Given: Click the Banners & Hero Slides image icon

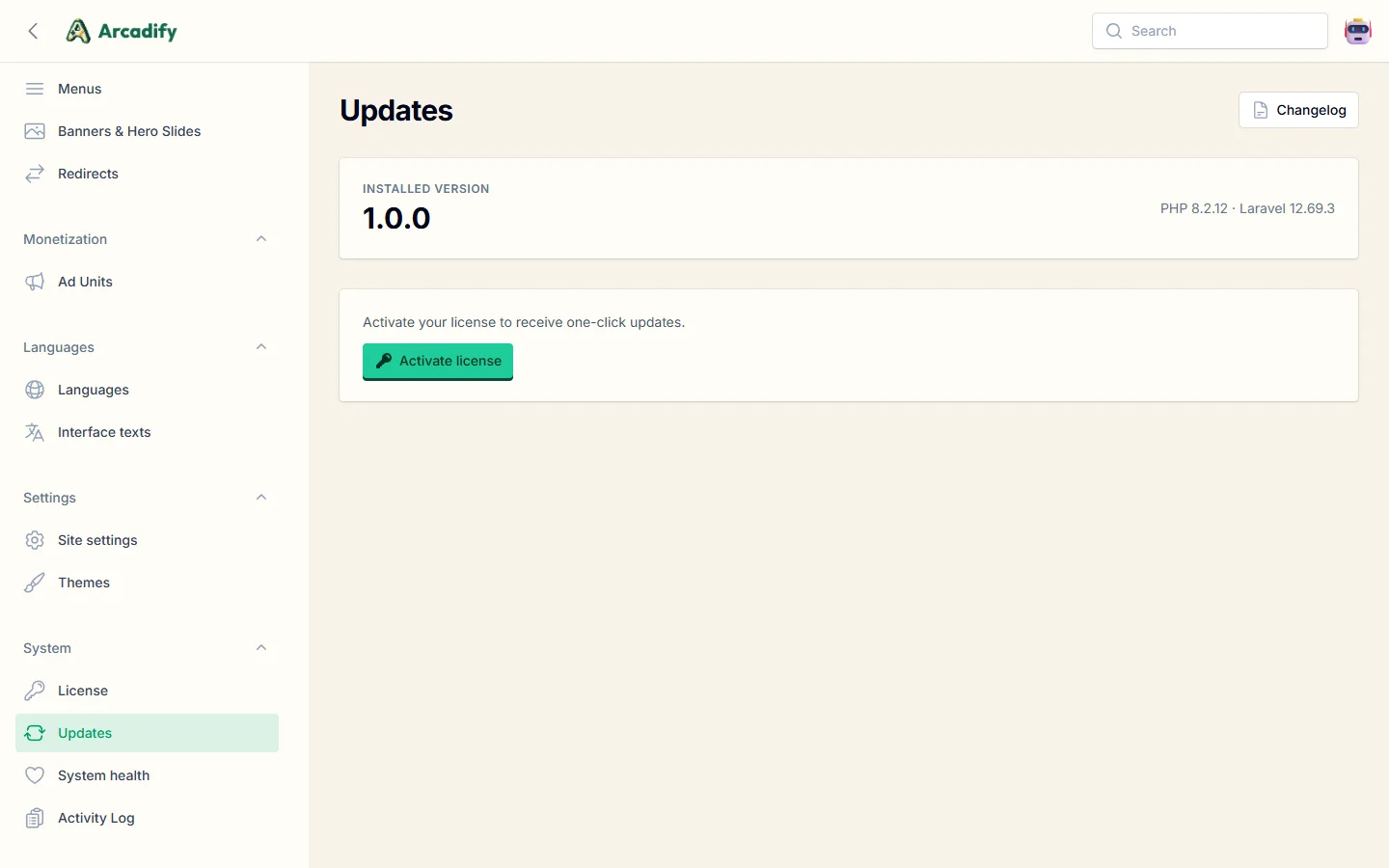Looking at the screenshot, I should (35, 131).
